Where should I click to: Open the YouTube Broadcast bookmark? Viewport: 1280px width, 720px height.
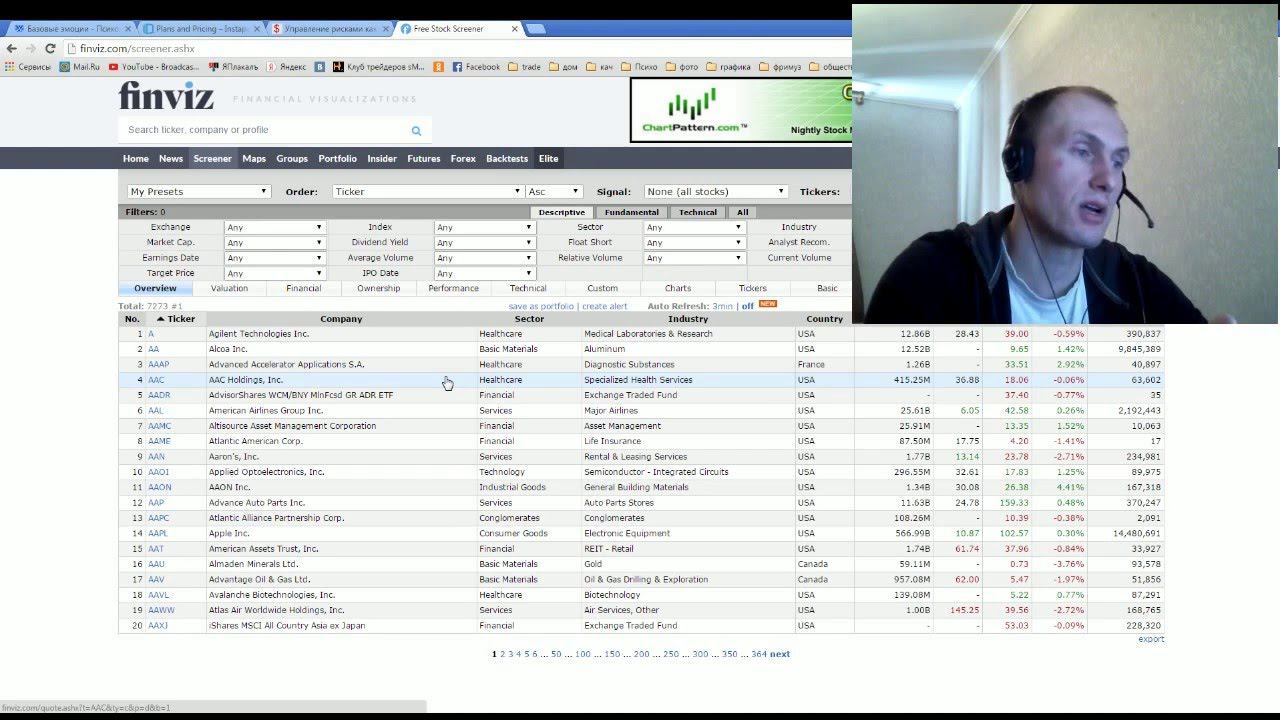[x=154, y=67]
